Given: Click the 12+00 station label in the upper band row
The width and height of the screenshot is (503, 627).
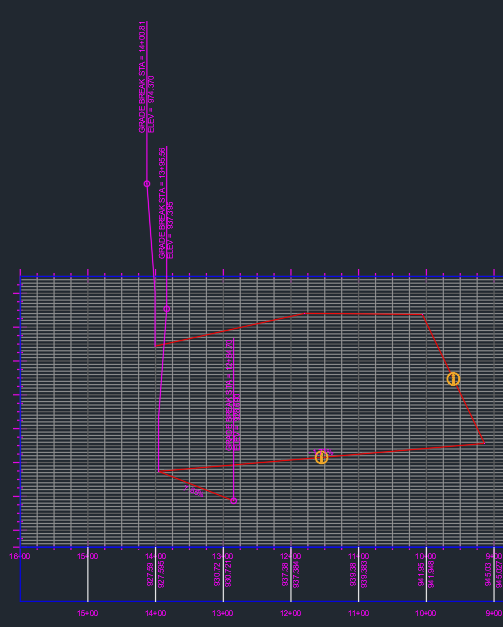Looking at the screenshot, I should point(291,556).
